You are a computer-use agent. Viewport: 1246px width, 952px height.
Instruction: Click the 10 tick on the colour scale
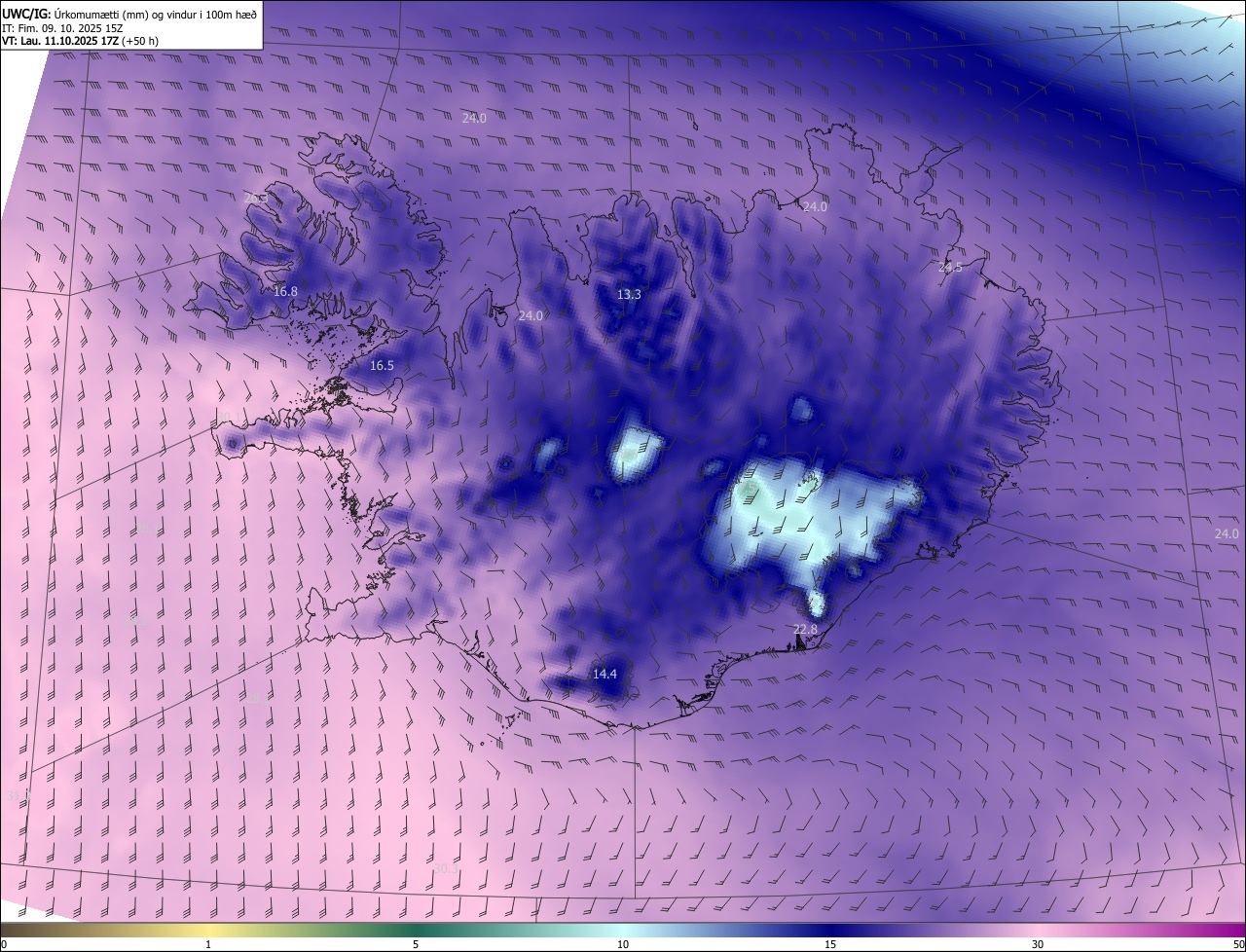click(623, 944)
